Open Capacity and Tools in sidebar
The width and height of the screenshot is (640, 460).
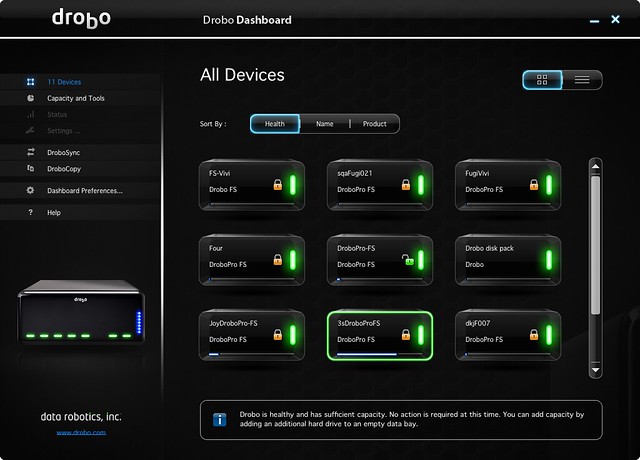click(80, 98)
